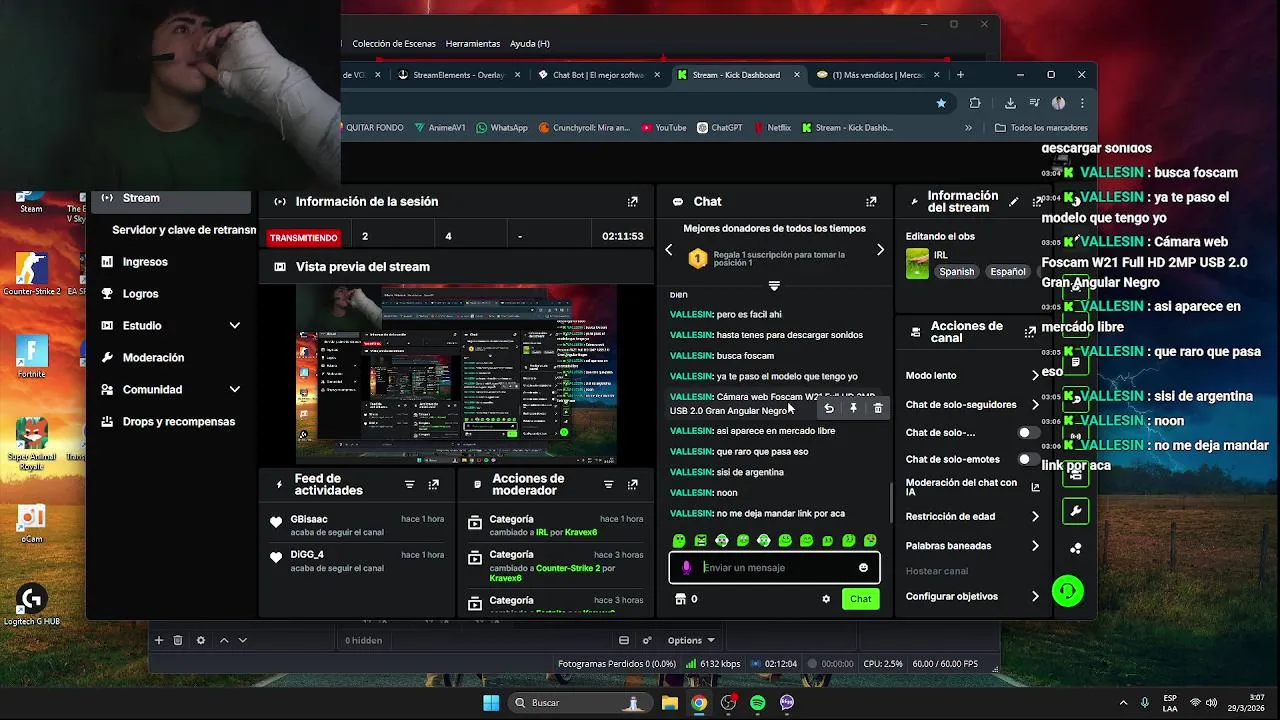
Task: Move OBS scene up with arrow
Action: 224,640
